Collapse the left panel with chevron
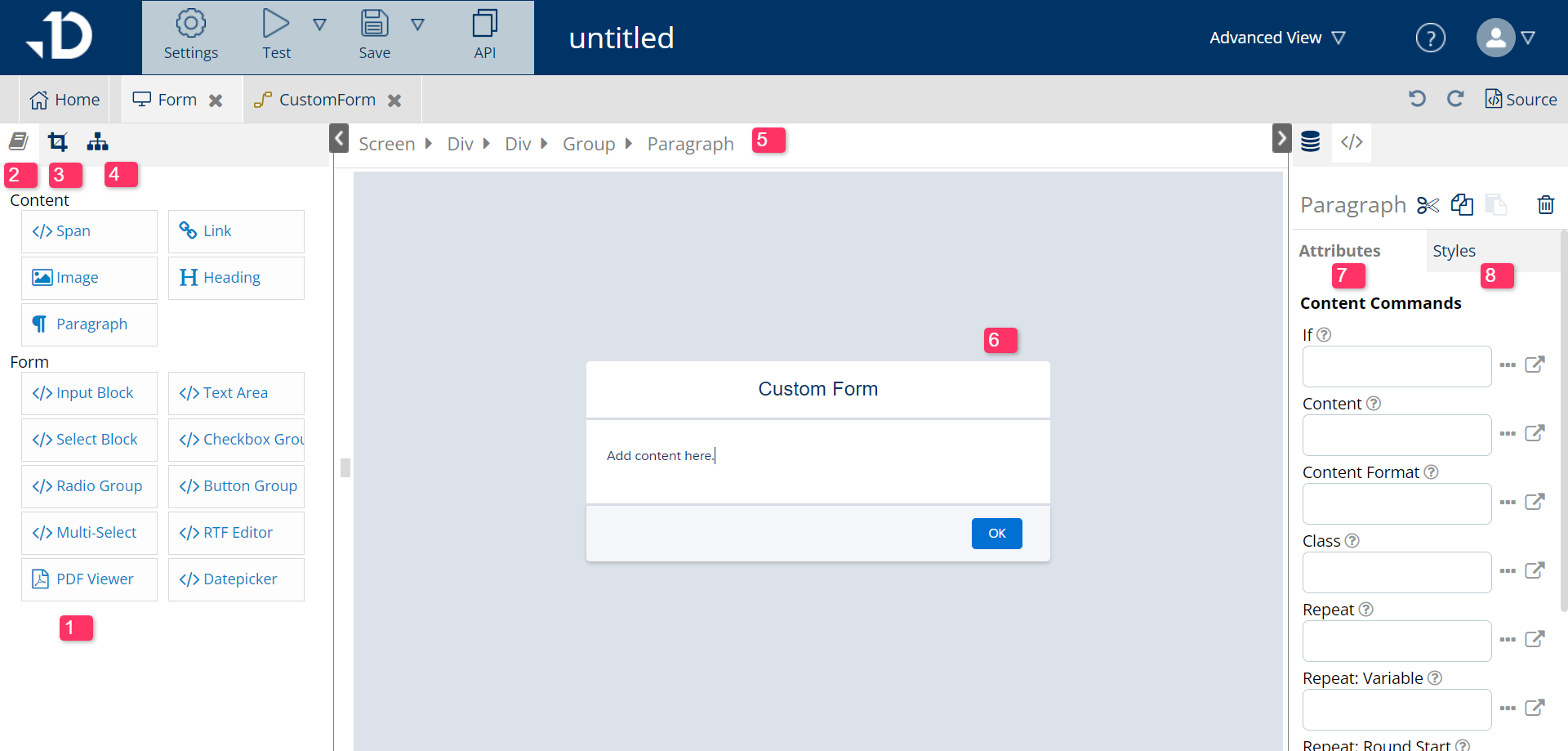The image size is (1568, 751). click(339, 138)
